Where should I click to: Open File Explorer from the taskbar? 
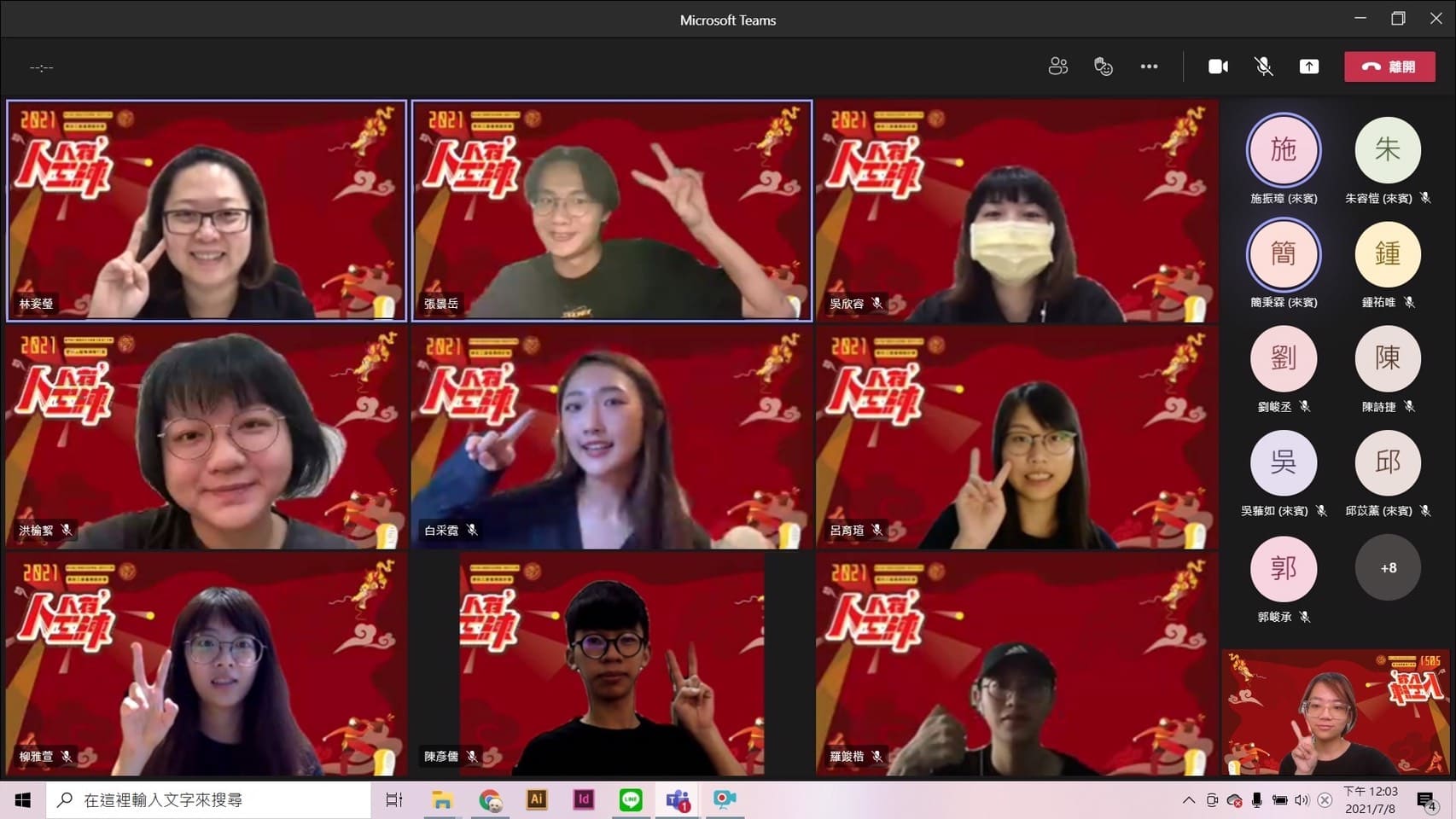tap(441, 800)
